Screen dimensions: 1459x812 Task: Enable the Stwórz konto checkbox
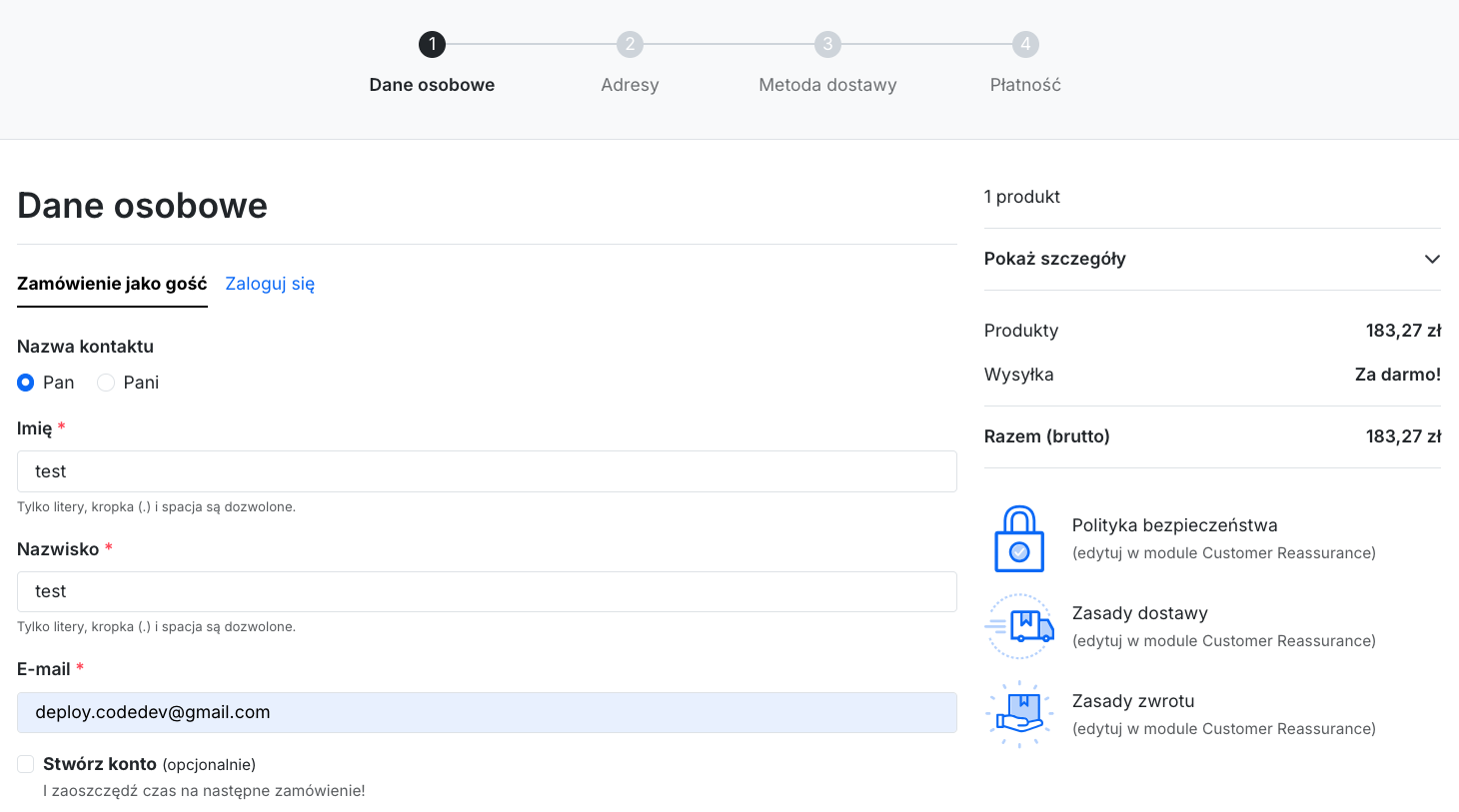[x=26, y=764]
